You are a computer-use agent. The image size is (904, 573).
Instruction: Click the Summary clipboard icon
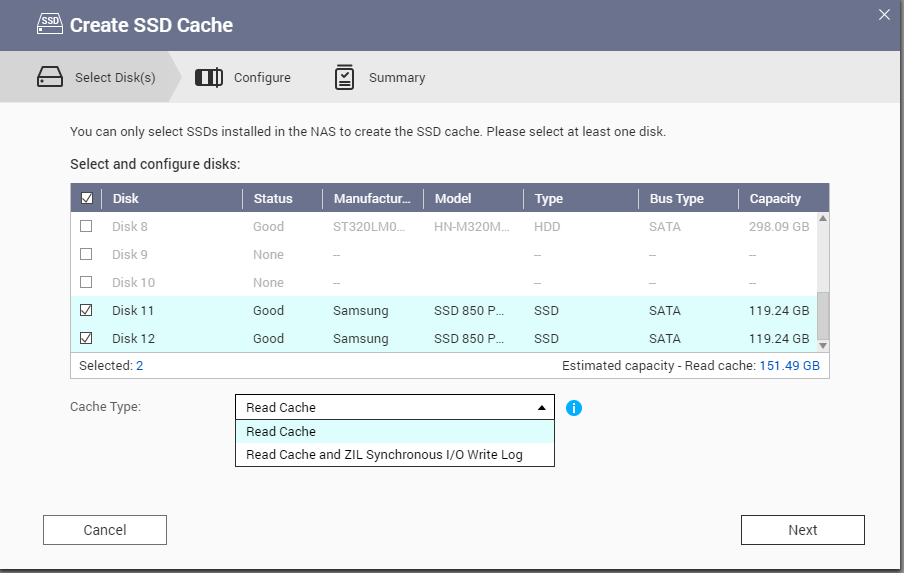coord(344,77)
